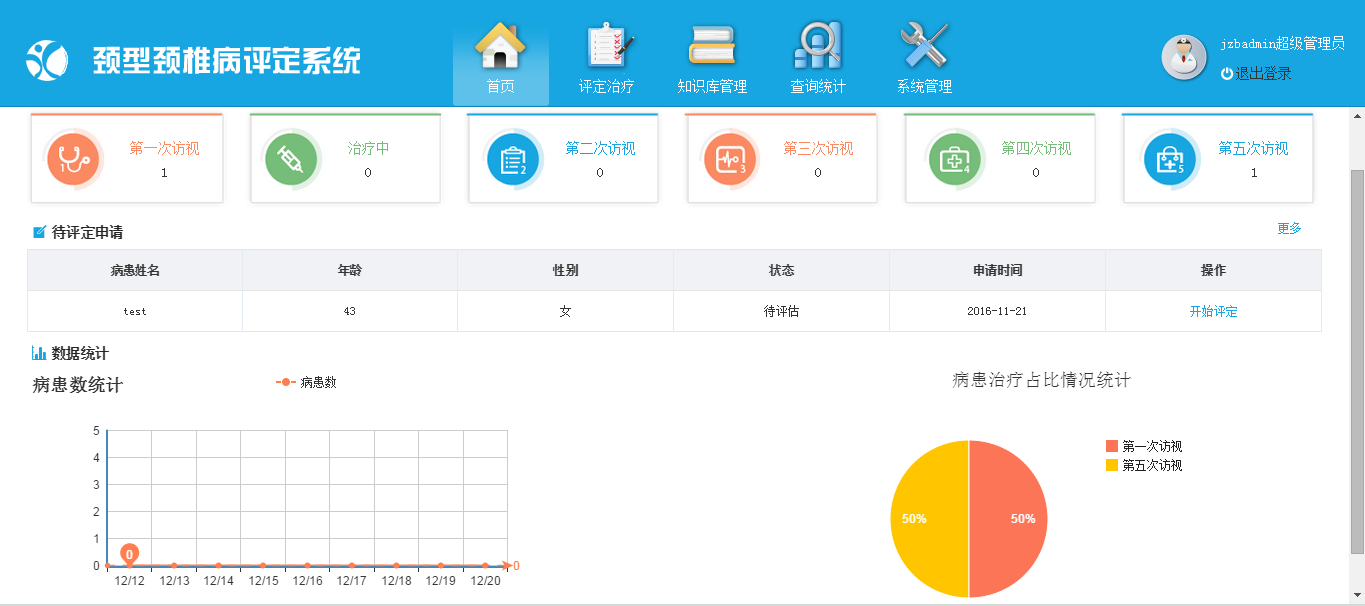1365x606 pixels.
Task: Toggle 第一次访视 pie legend entry
Action: tap(1144, 446)
